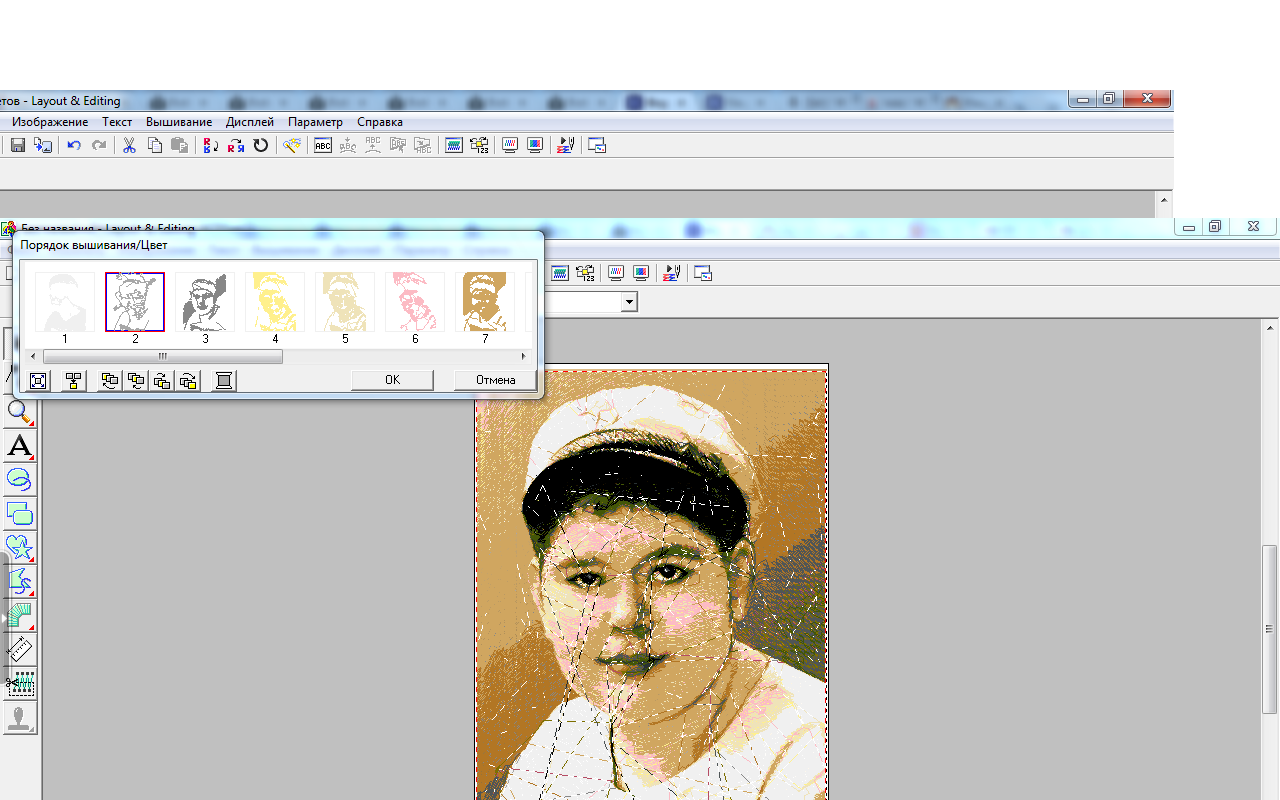Select the Text tool with letter A
This screenshot has width=1280, height=800.
20,446
